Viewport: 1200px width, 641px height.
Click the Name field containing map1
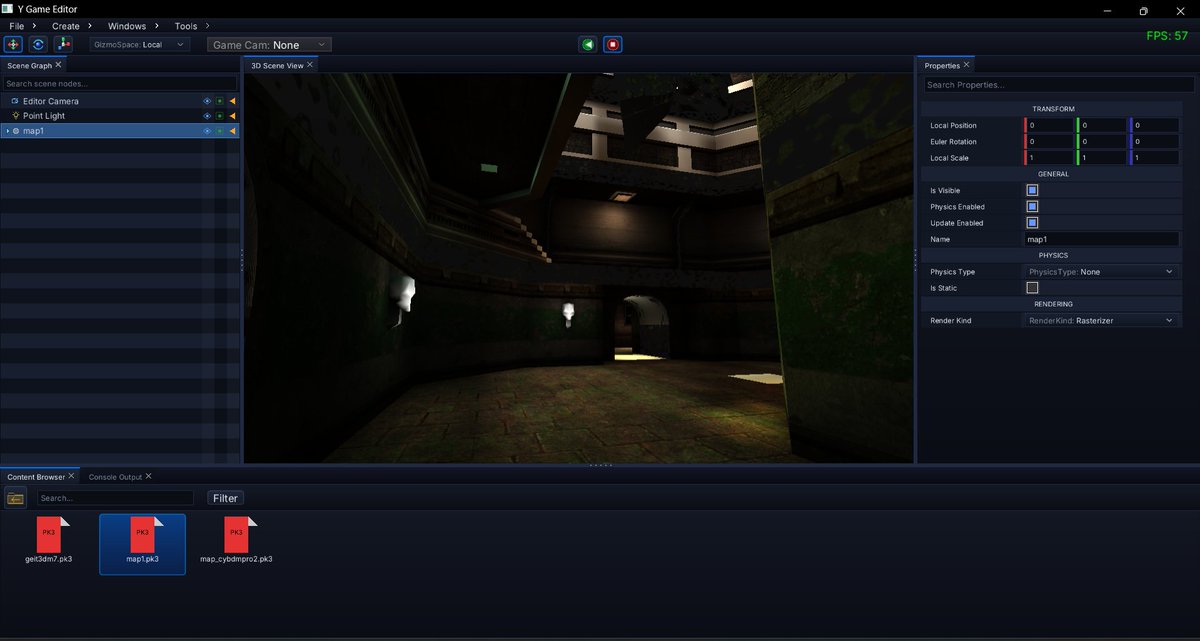pyautogui.click(x=1103, y=239)
